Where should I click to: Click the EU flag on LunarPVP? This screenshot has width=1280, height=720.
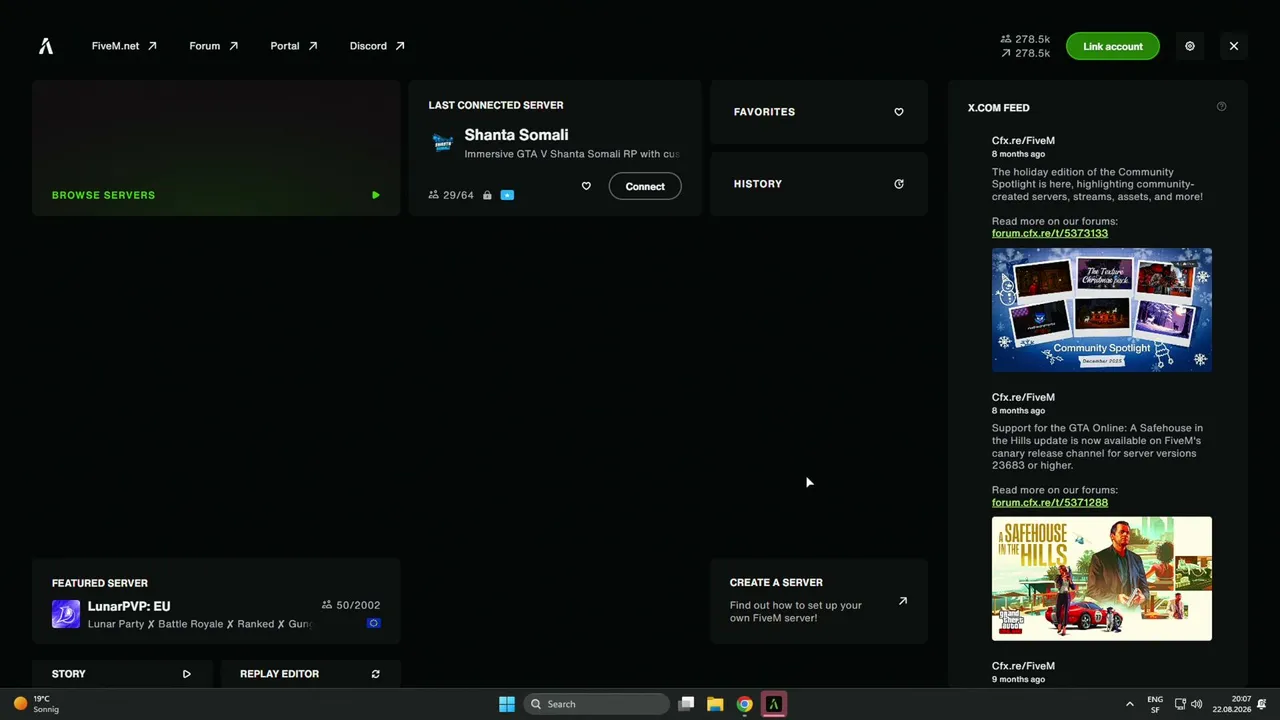pyautogui.click(x=373, y=623)
